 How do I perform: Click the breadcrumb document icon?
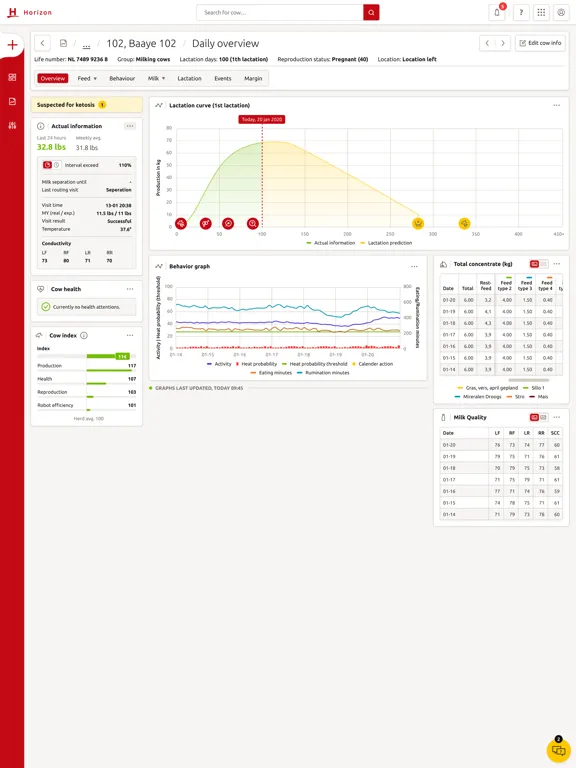coord(63,43)
